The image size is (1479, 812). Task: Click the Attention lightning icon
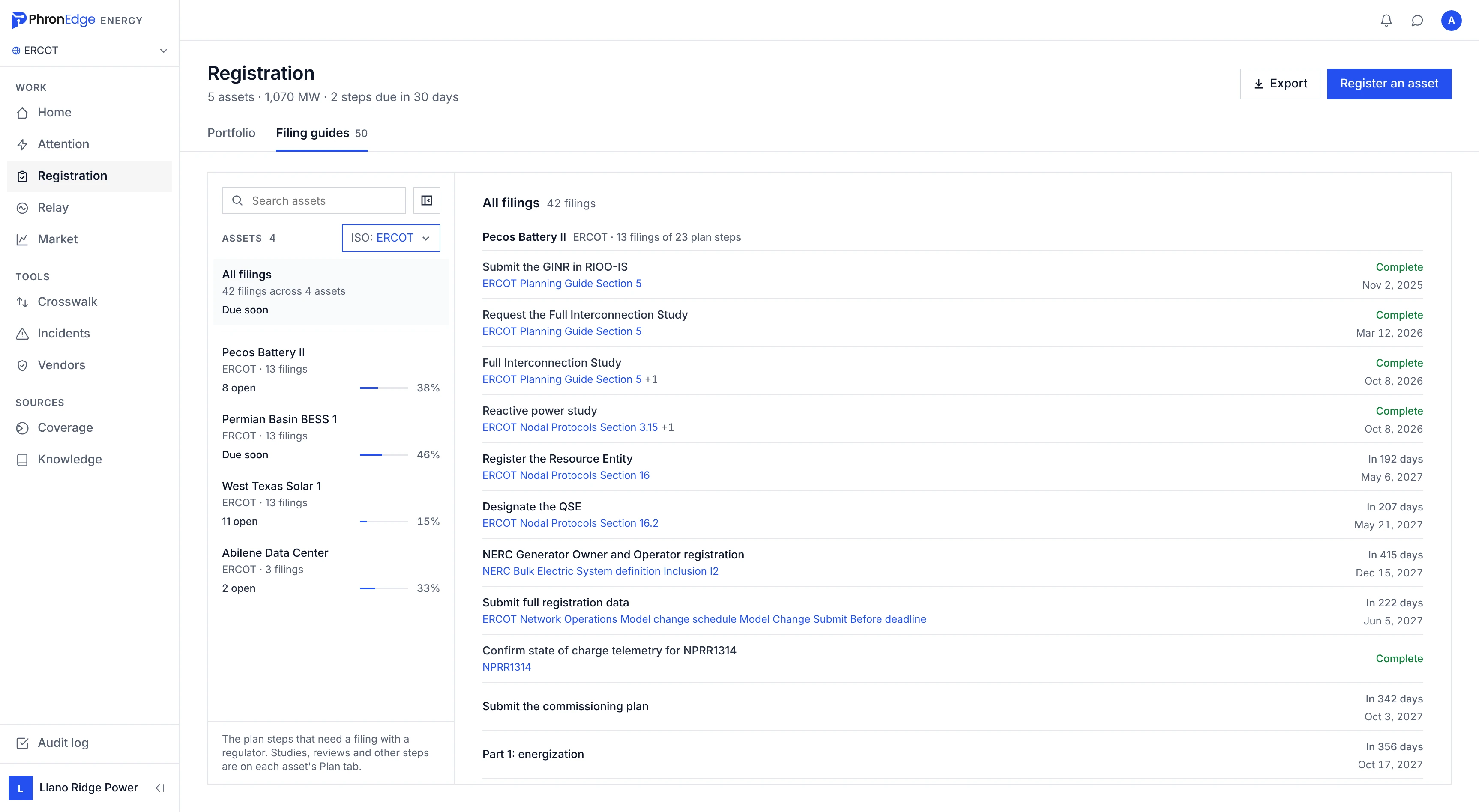point(22,145)
